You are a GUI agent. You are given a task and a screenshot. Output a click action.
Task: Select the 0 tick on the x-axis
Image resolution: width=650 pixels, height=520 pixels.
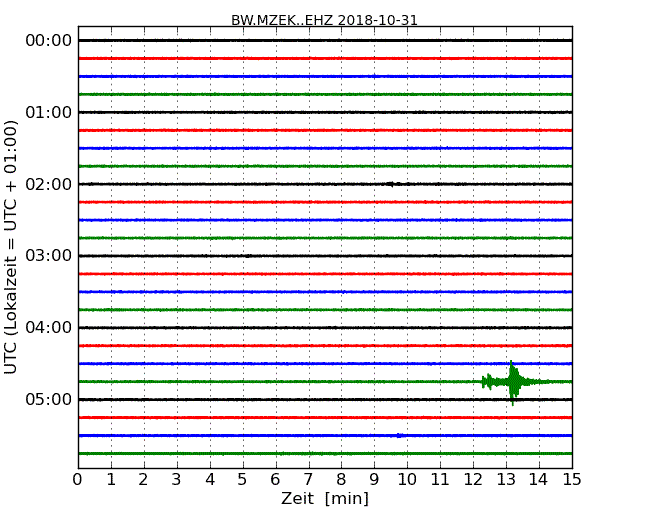click(78, 479)
